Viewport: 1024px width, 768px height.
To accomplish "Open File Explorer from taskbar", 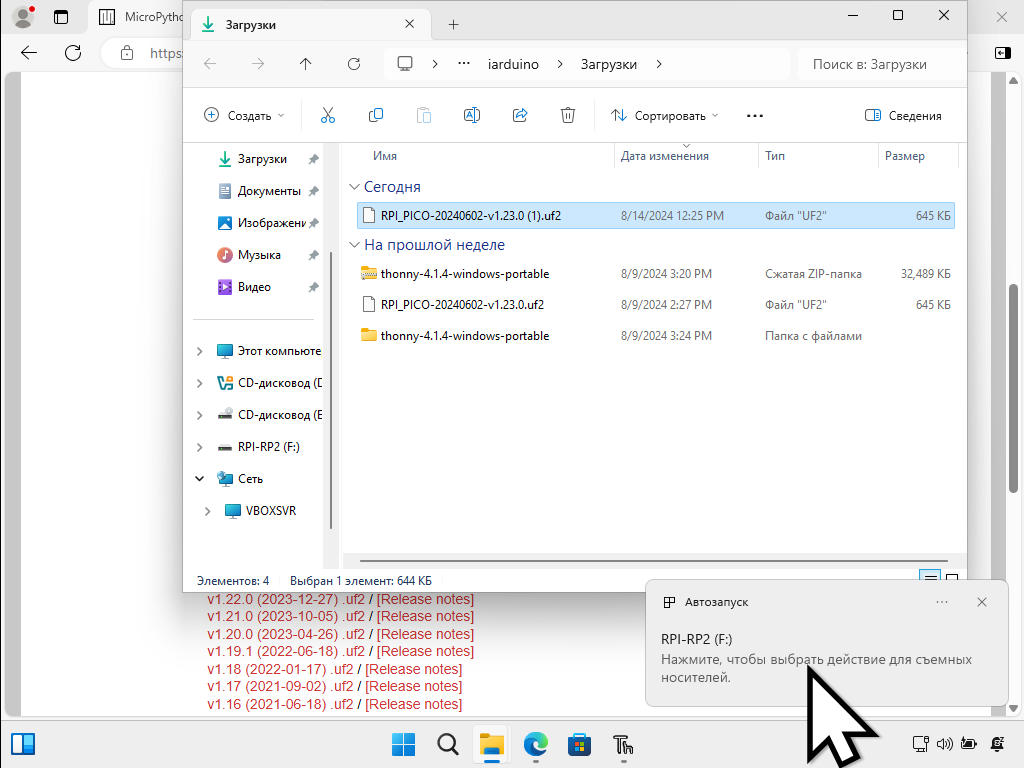I will (x=491, y=744).
